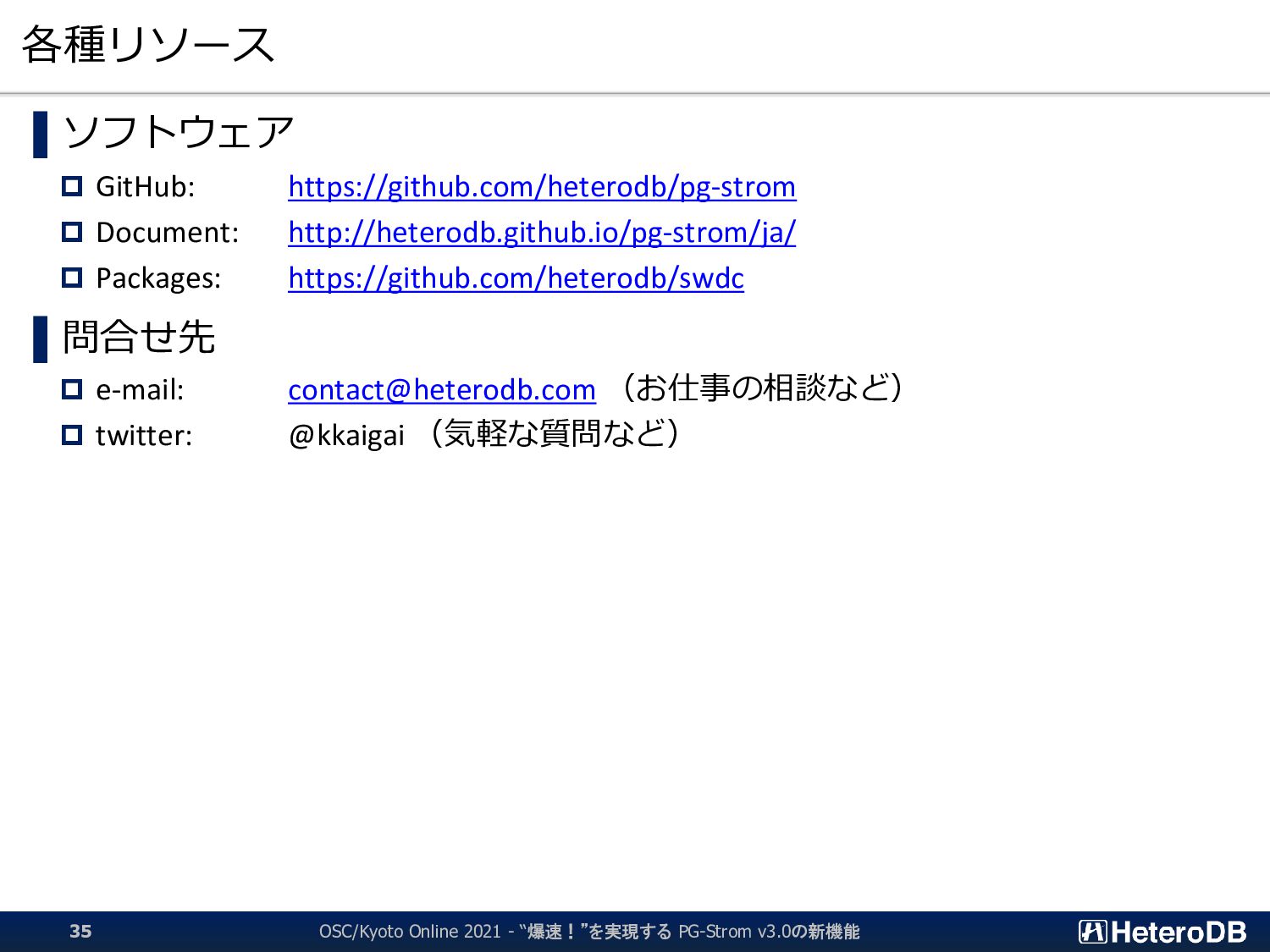This screenshot has height=952, width=1270.
Task: Click the square bullet beside Packages
Action: pyautogui.click(x=72, y=278)
